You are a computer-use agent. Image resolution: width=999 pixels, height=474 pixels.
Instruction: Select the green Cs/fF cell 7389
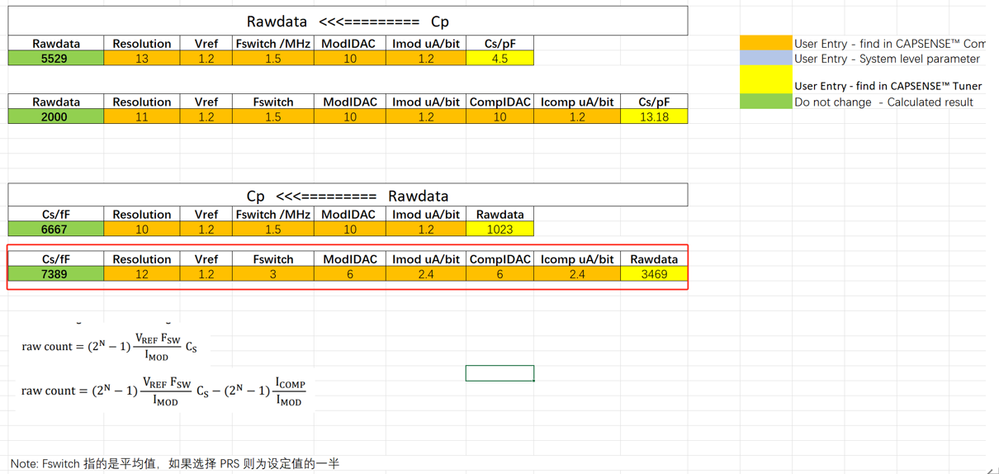coord(56,274)
